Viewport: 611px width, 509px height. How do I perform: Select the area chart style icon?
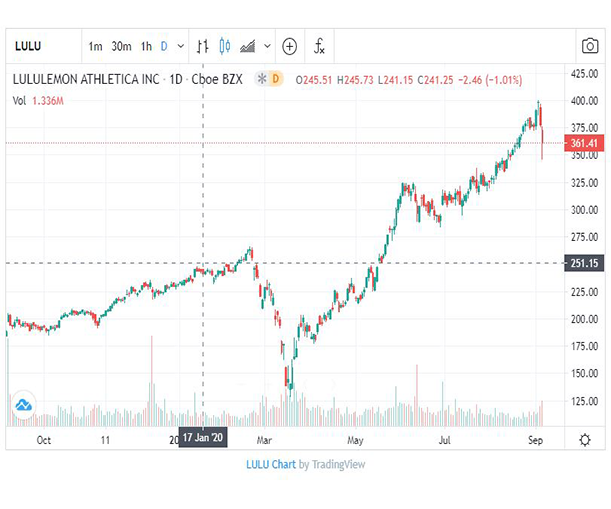click(x=247, y=46)
